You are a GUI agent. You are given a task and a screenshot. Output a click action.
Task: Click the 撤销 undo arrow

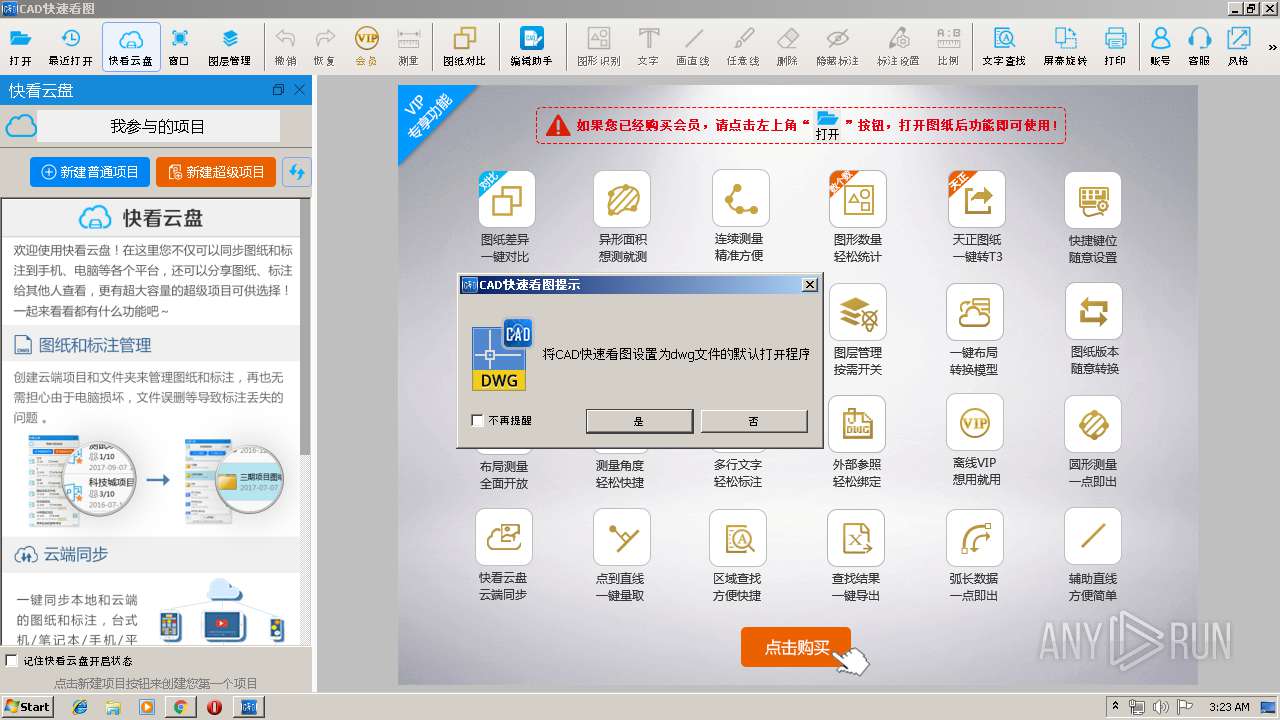pos(285,46)
